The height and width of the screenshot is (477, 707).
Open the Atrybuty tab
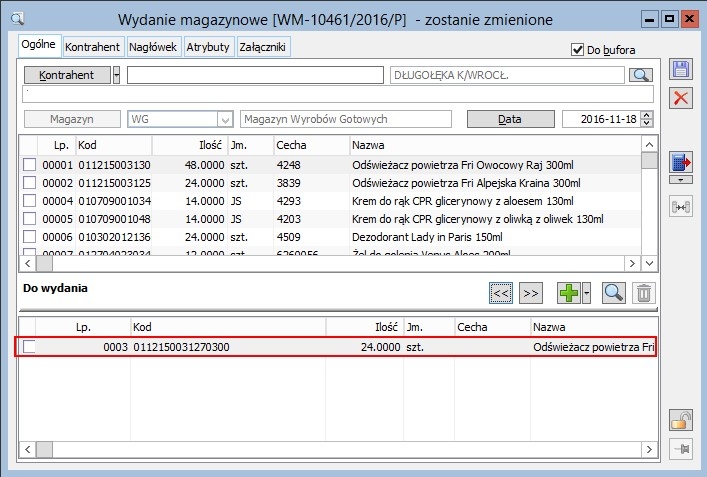(208, 47)
